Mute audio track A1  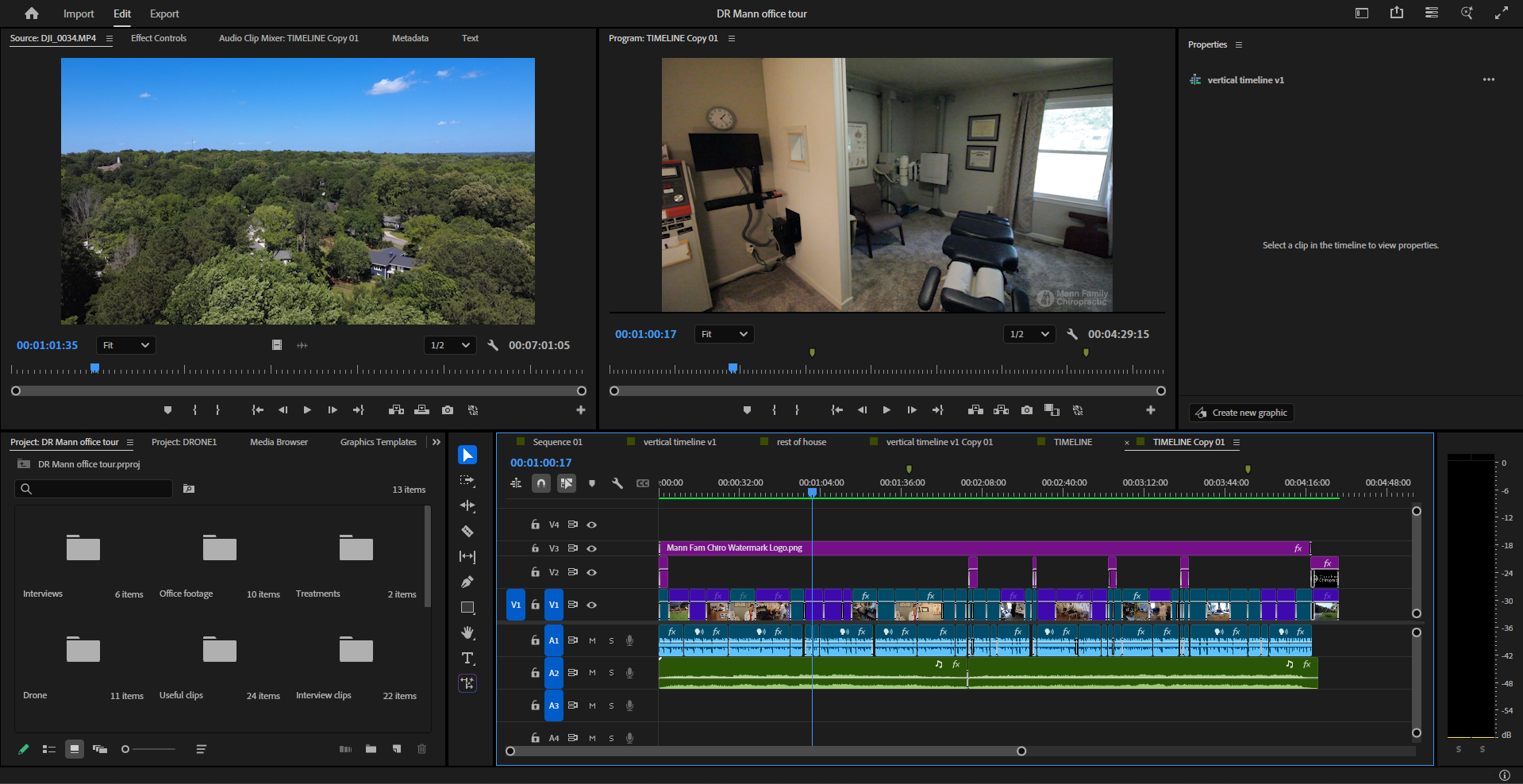click(x=592, y=640)
